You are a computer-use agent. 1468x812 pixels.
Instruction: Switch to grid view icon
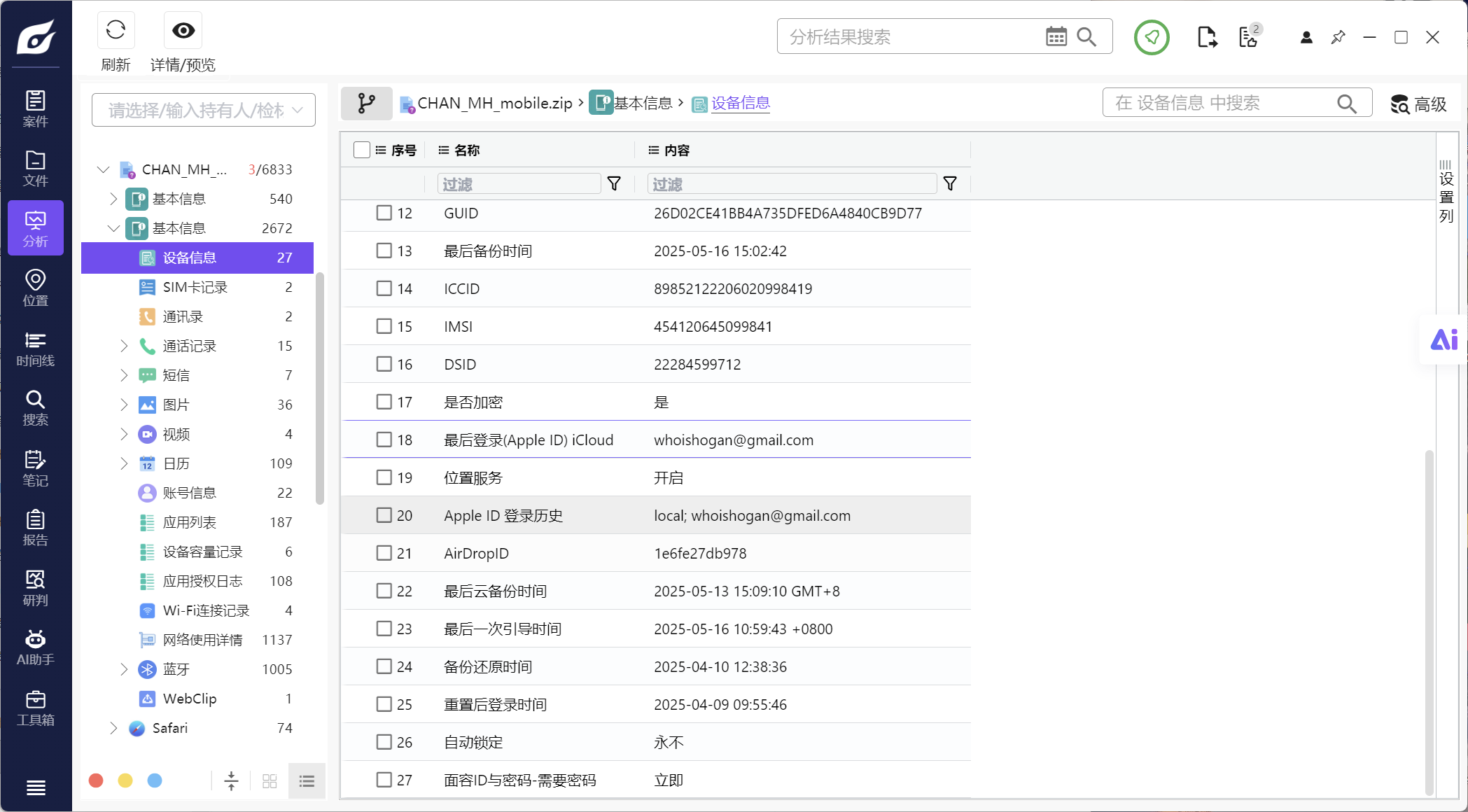[x=270, y=781]
